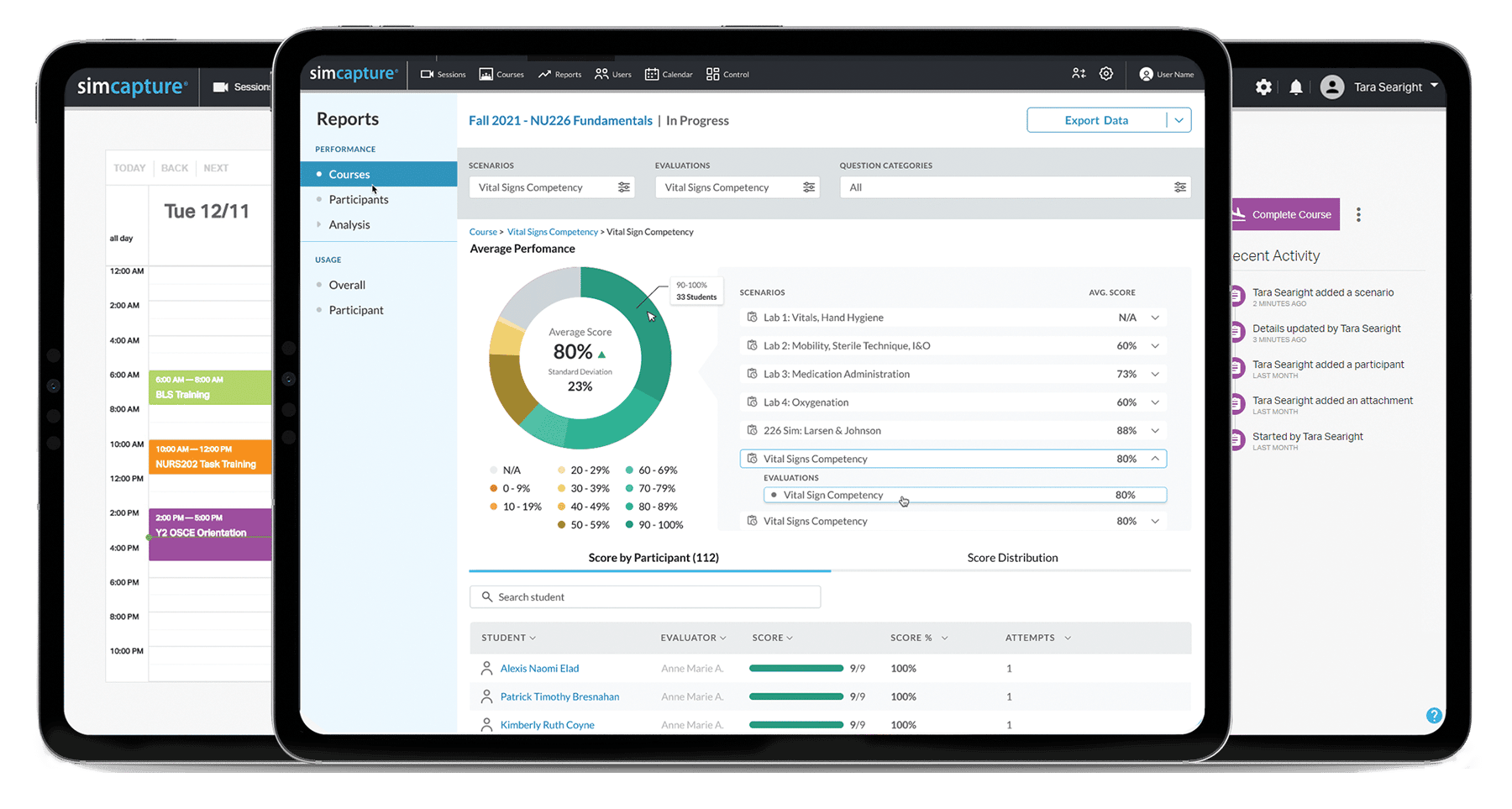Expand the Lab 3: Medication Administration row
Image resolution: width=1512 pixels, height=809 pixels.
tap(1155, 374)
